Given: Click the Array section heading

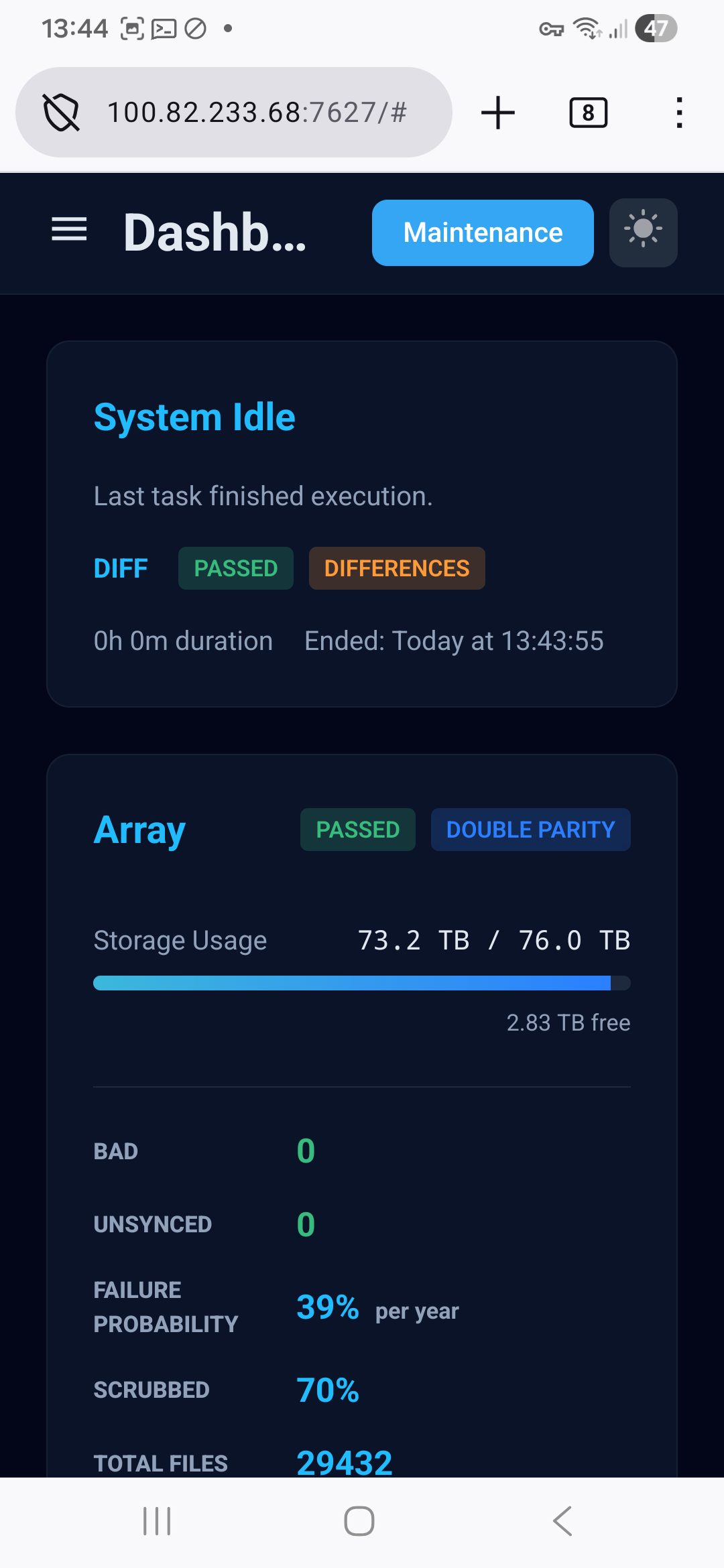Looking at the screenshot, I should point(139,830).
